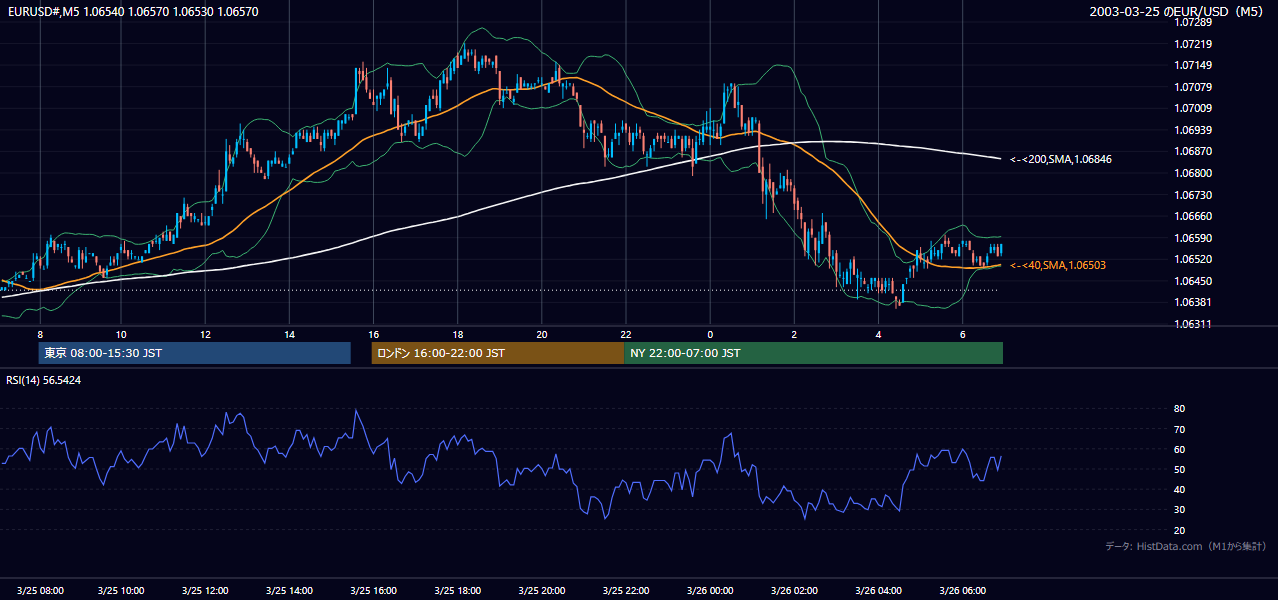
Task: Click hour tick 12 under price chart
Action: (205, 334)
